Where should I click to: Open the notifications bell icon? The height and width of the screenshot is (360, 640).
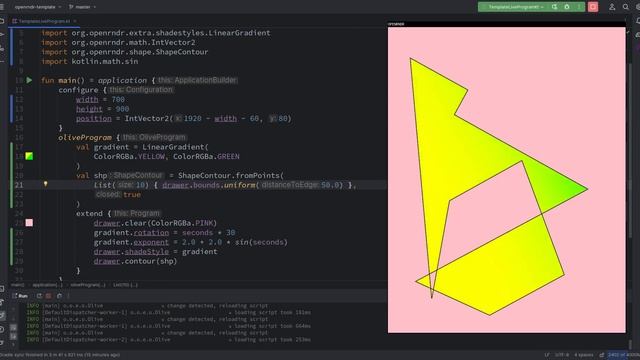[x=637, y=20]
